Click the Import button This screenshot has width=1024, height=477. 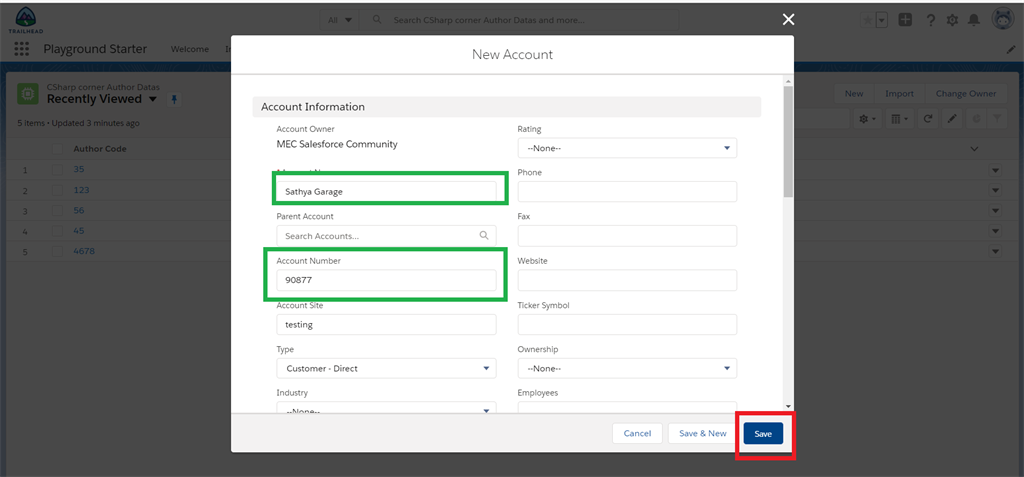pyautogui.click(x=899, y=93)
